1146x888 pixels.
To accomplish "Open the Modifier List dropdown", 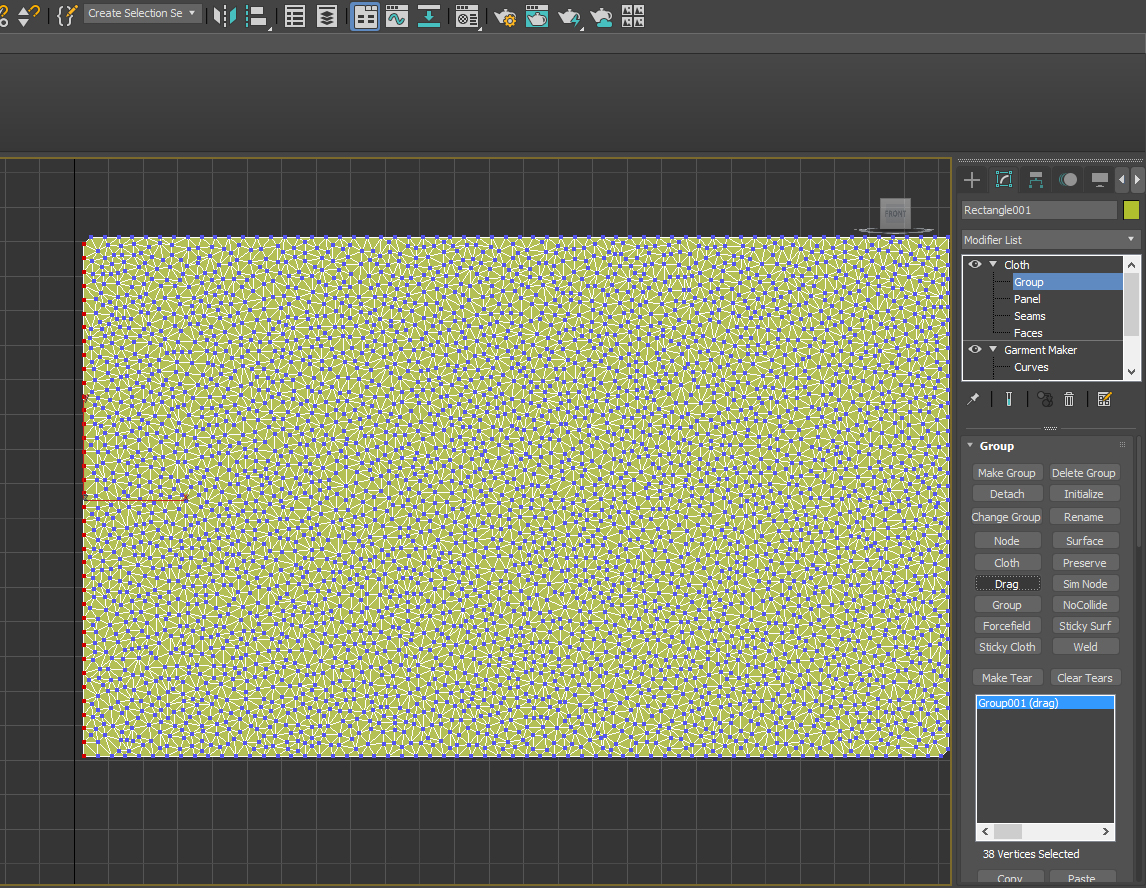I will click(1050, 240).
